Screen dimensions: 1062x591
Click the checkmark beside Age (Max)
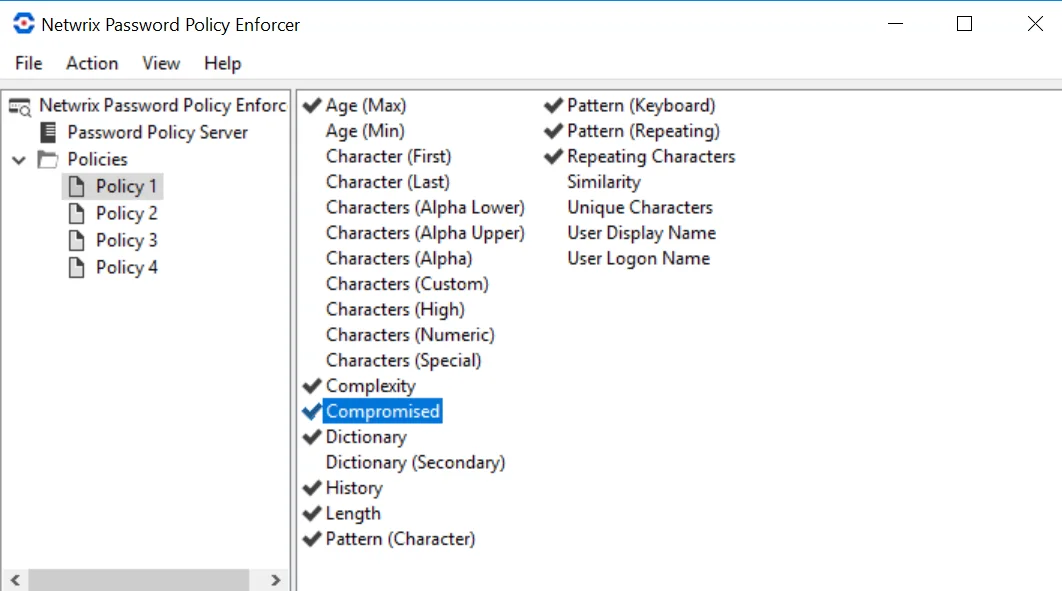(x=312, y=106)
